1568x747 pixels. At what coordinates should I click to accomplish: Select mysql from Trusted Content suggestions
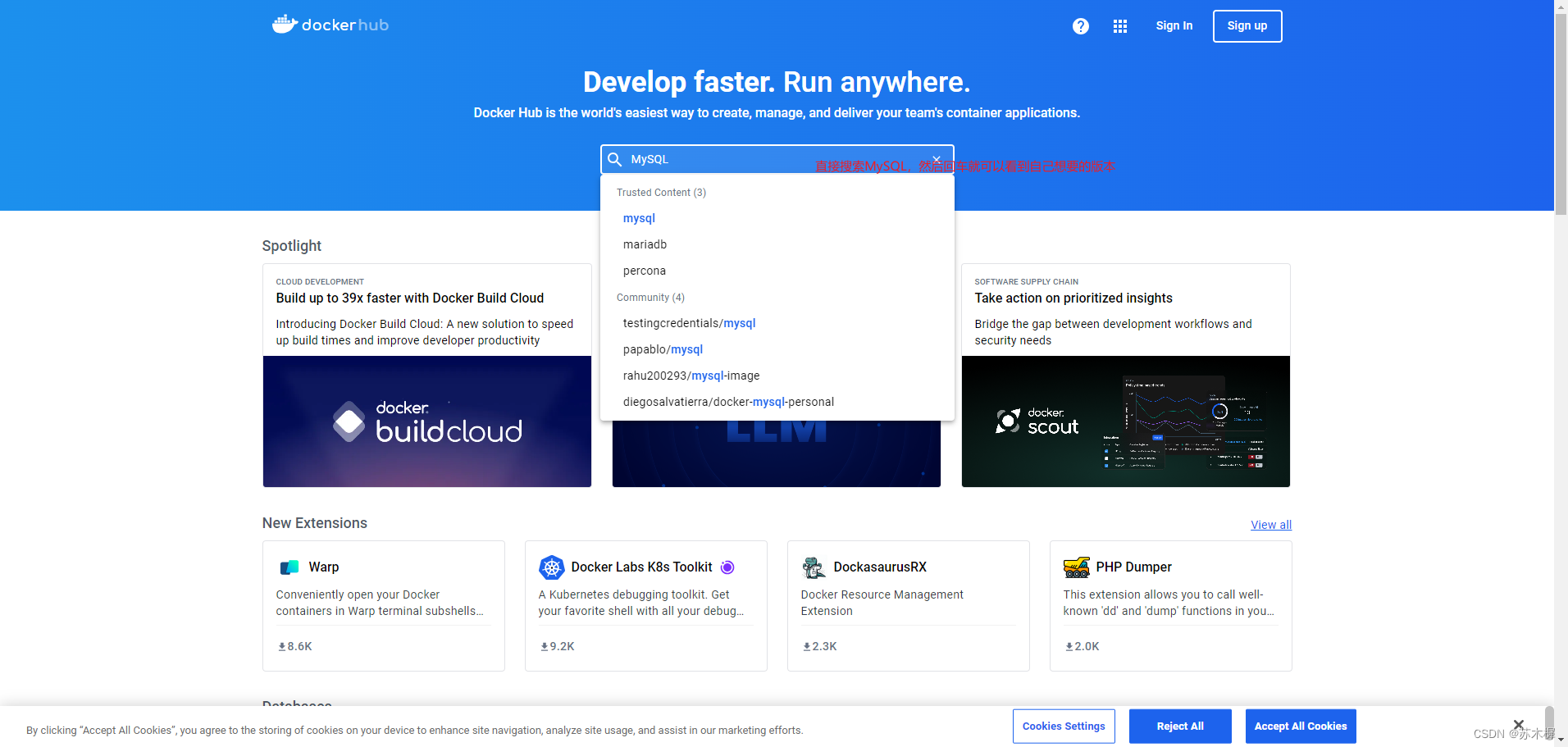[639, 218]
